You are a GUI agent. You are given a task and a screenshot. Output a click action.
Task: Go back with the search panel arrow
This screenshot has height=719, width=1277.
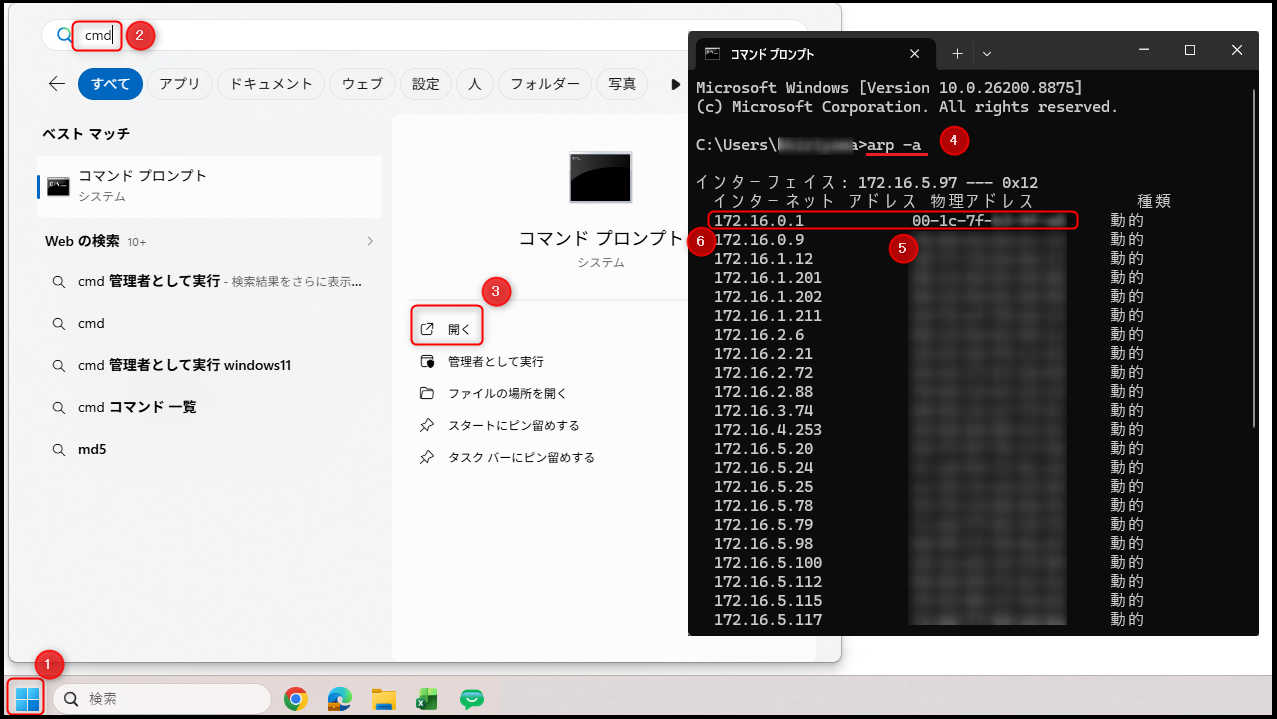[57, 84]
